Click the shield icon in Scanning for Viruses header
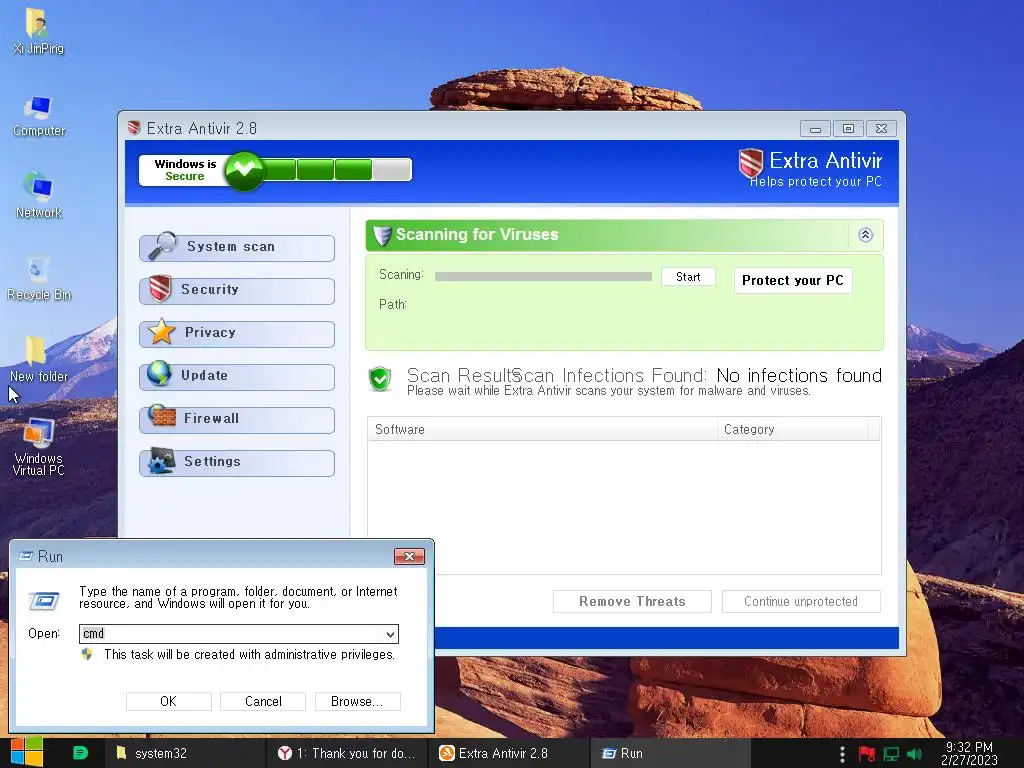Image resolution: width=1024 pixels, height=768 pixels. [x=382, y=235]
